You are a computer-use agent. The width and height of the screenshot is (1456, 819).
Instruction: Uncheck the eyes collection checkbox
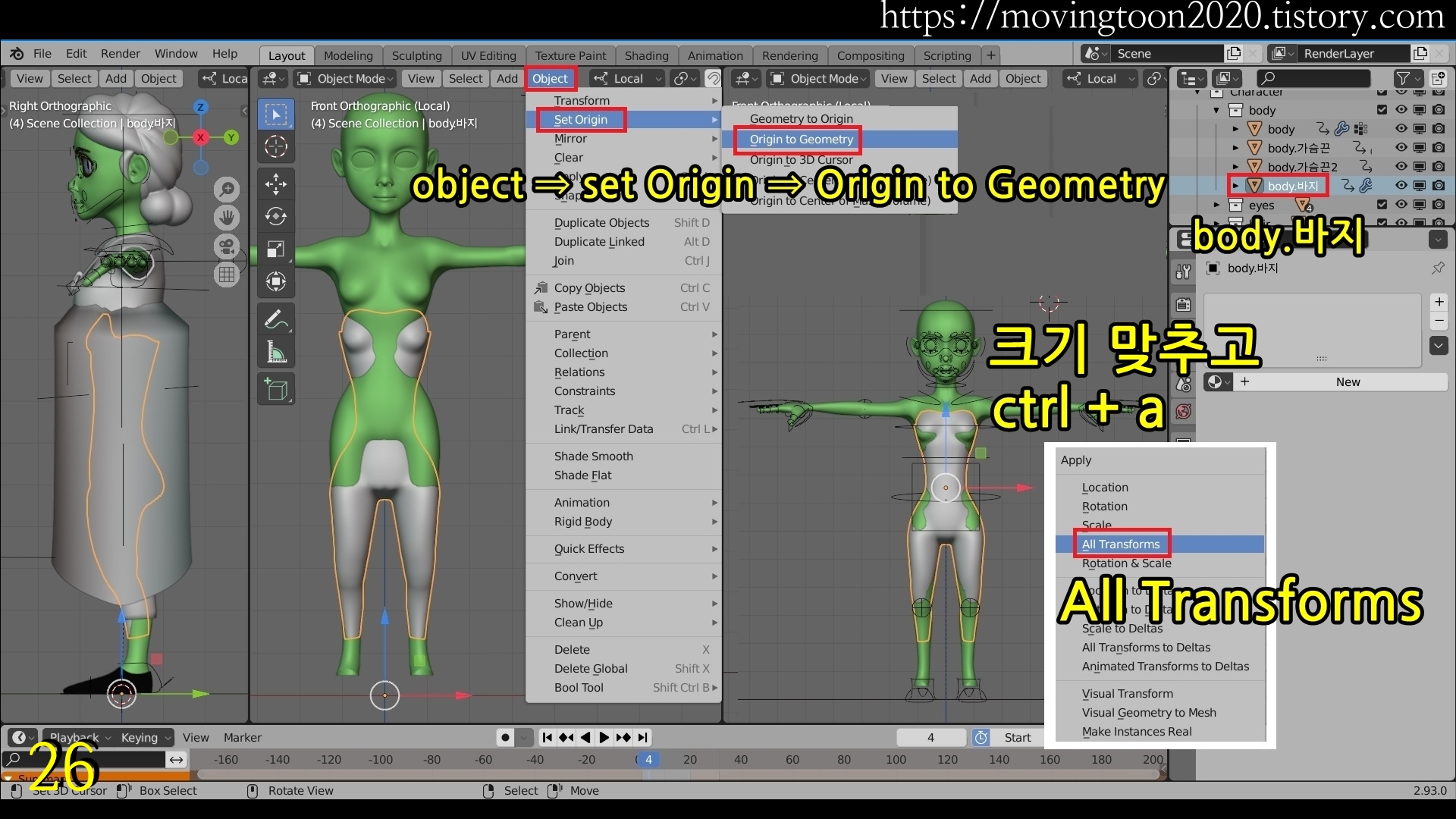click(x=1382, y=205)
